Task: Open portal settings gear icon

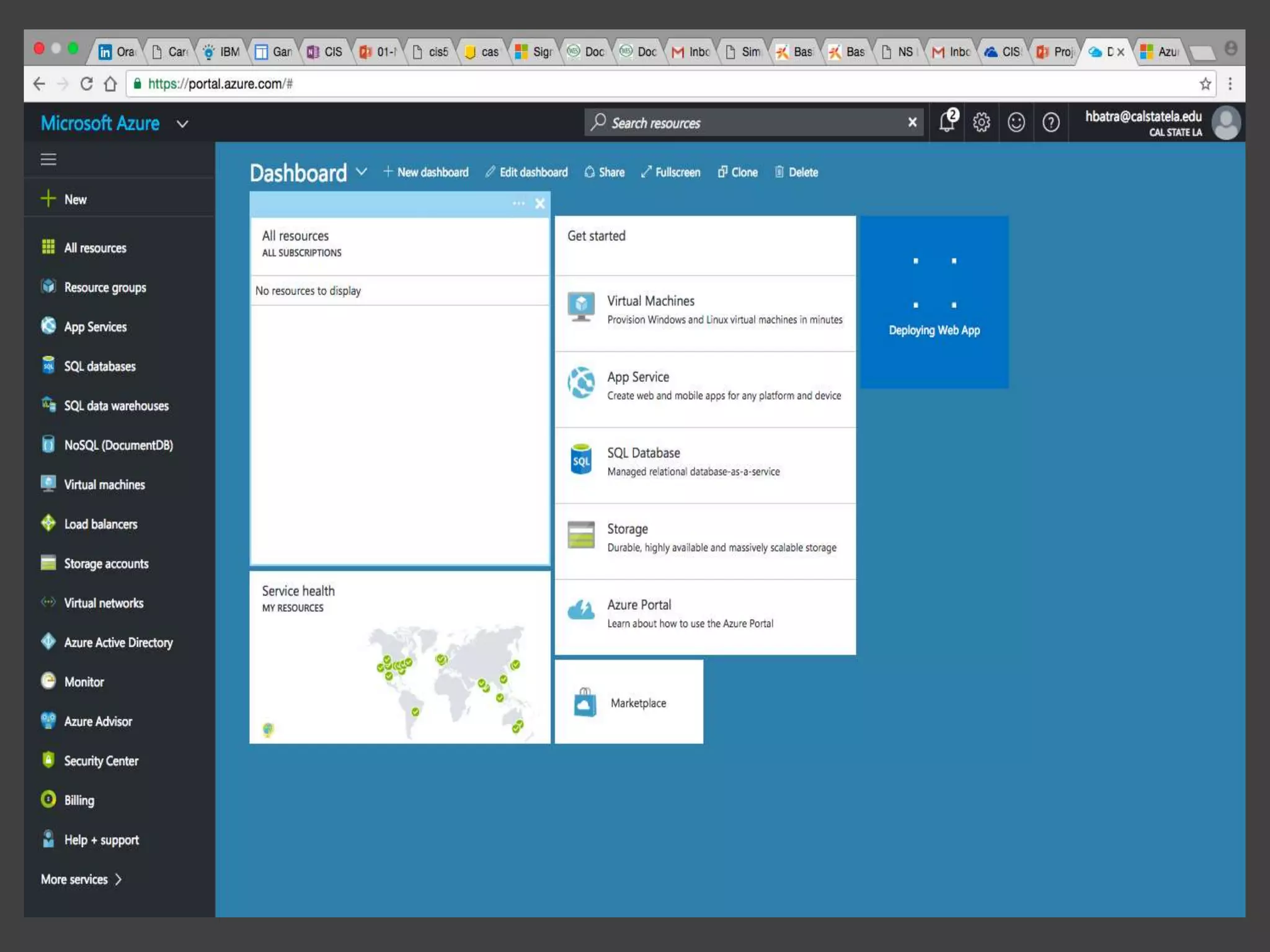Action: (x=981, y=122)
